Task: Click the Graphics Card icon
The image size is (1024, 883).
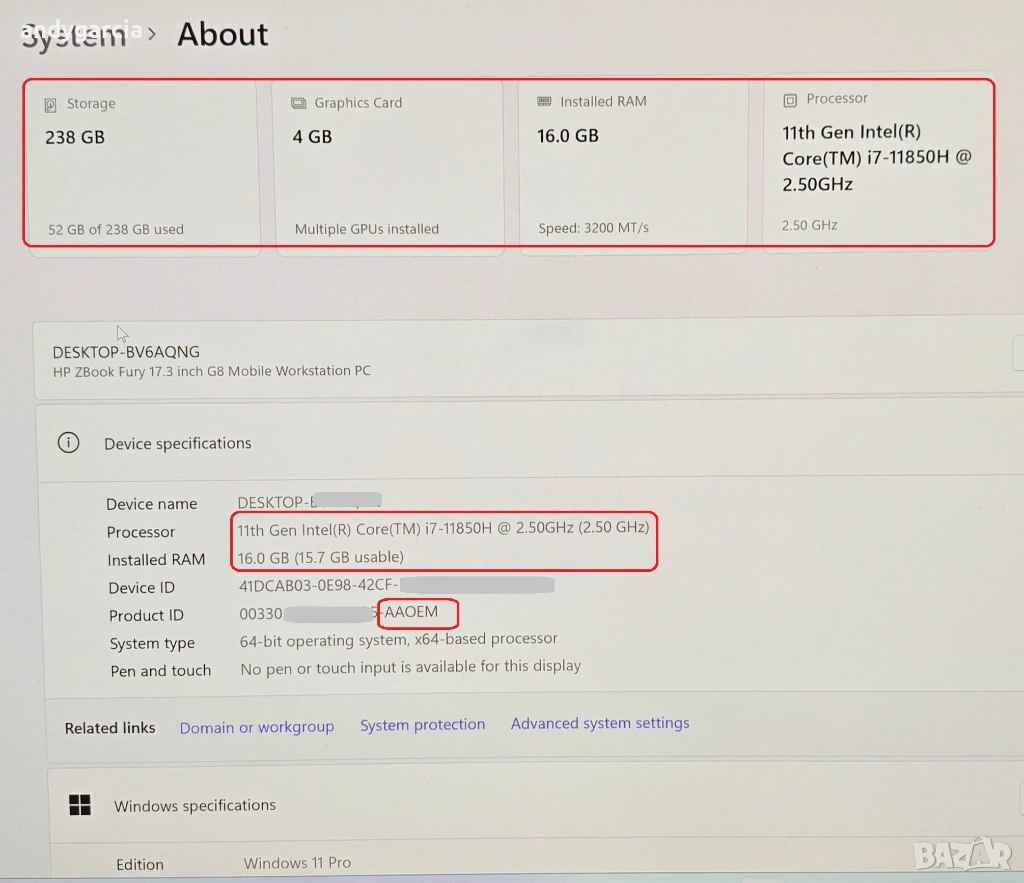Action: coord(298,103)
